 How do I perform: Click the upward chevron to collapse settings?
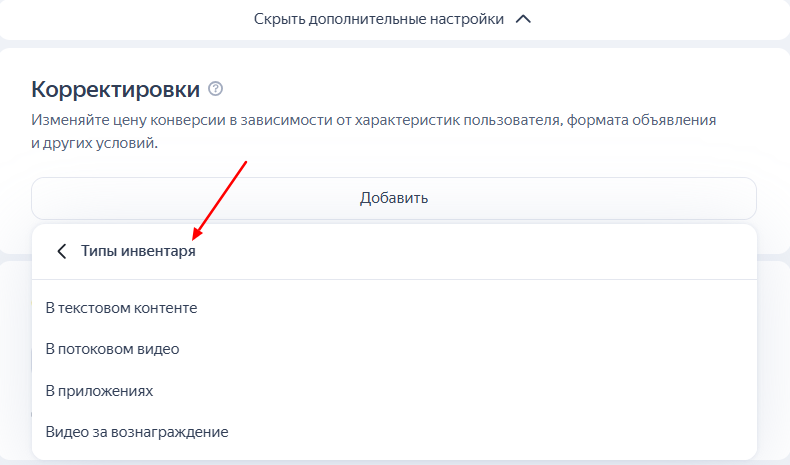pyautogui.click(x=522, y=19)
